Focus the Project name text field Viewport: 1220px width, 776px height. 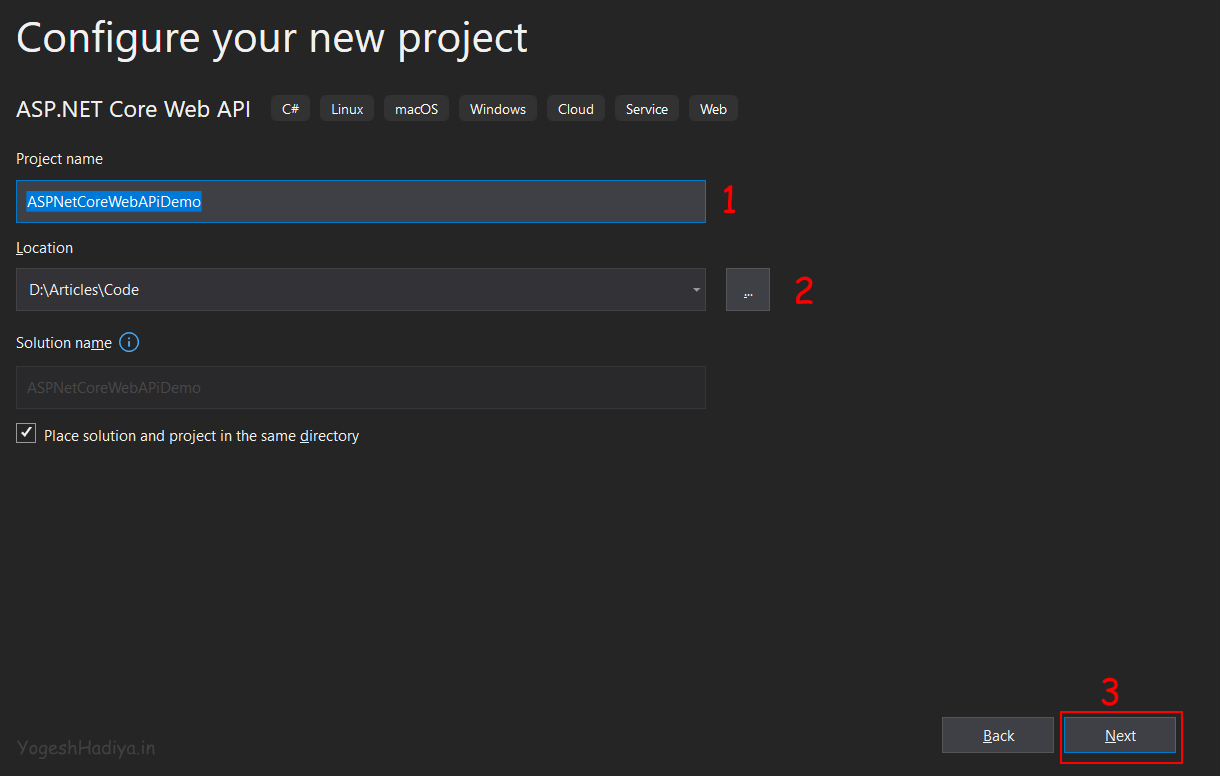(x=361, y=201)
